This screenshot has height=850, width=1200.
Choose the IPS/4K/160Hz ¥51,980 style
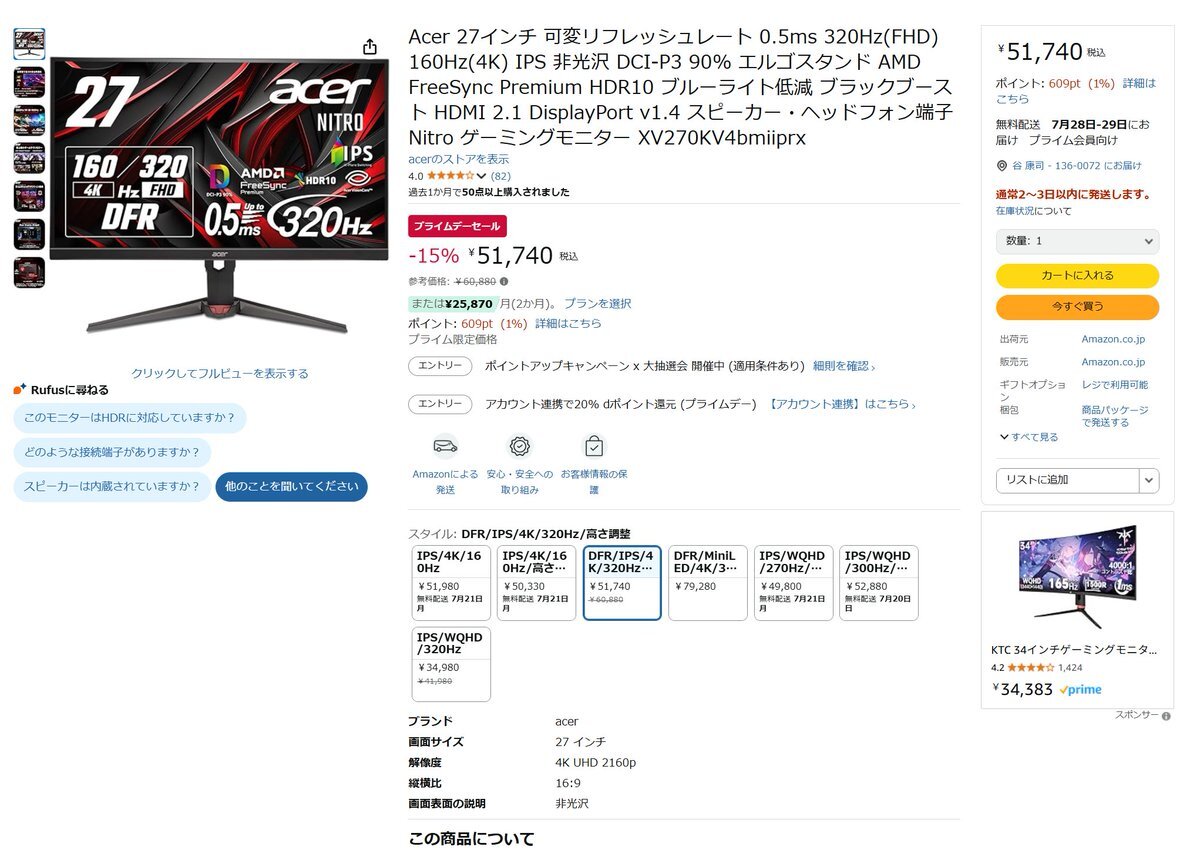(451, 583)
